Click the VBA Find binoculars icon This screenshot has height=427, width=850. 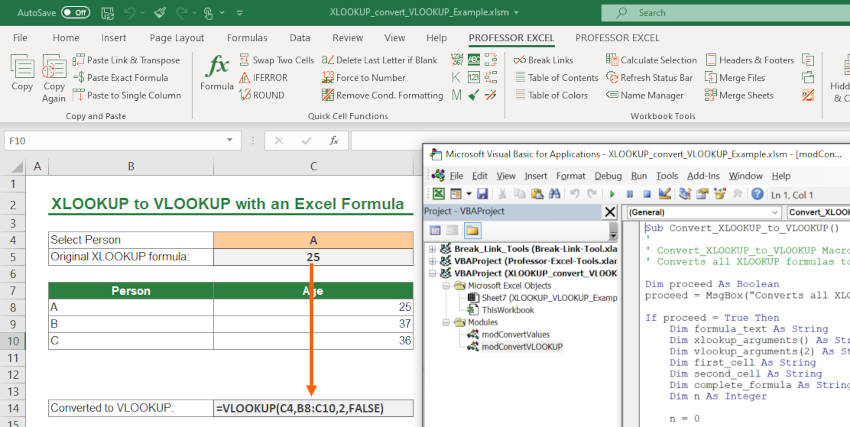click(x=554, y=194)
